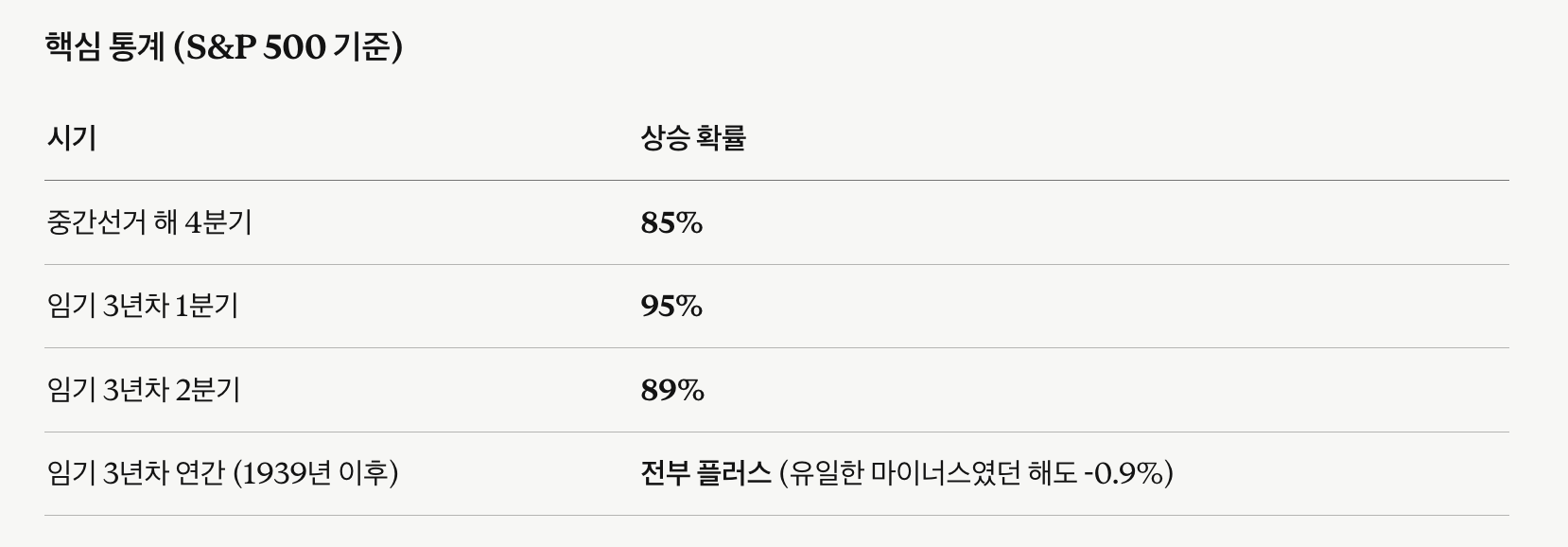Image resolution: width=1568 pixels, height=547 pixels.
Task: Select the '-0.9%' figure
Action: tap(1125, 473)
